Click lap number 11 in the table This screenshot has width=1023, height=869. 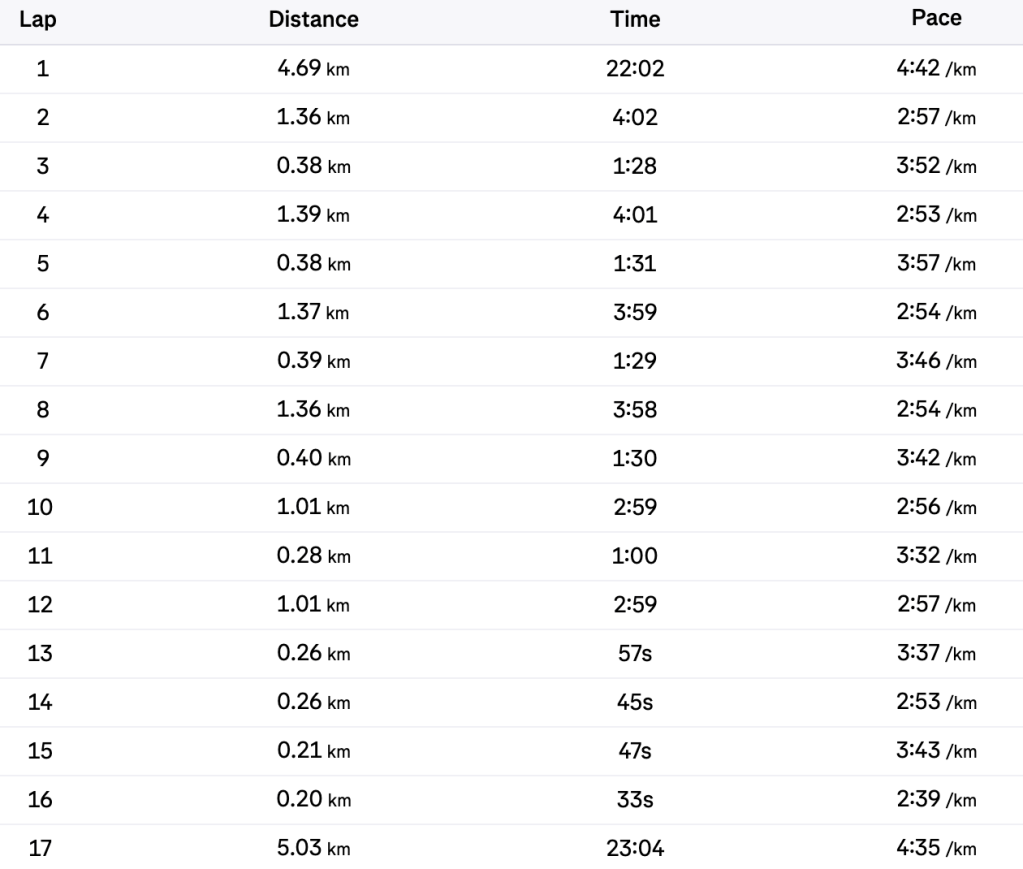pyautogui.click(x=42, y=556)
